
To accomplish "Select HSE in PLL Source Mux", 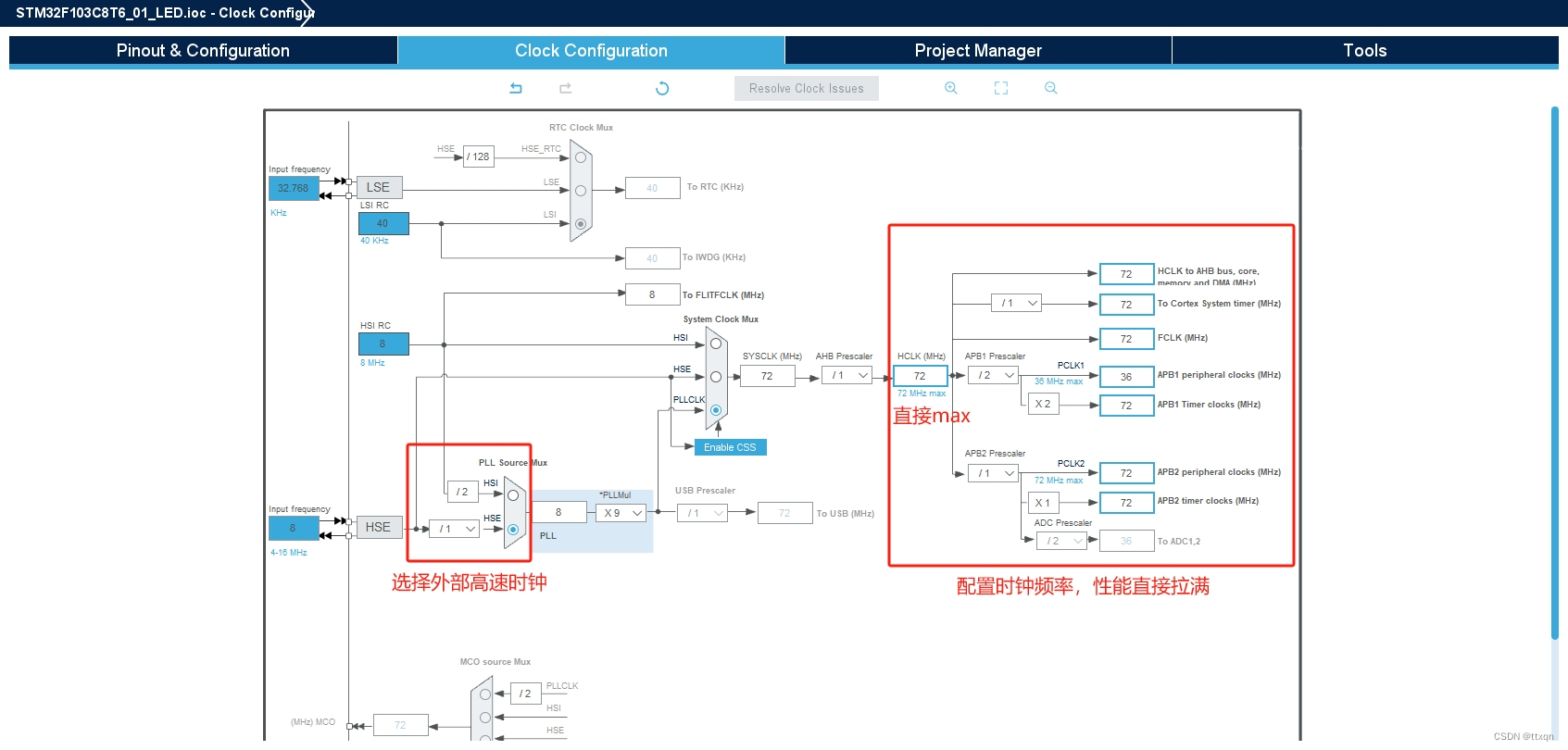I will (x=513, y=530).
